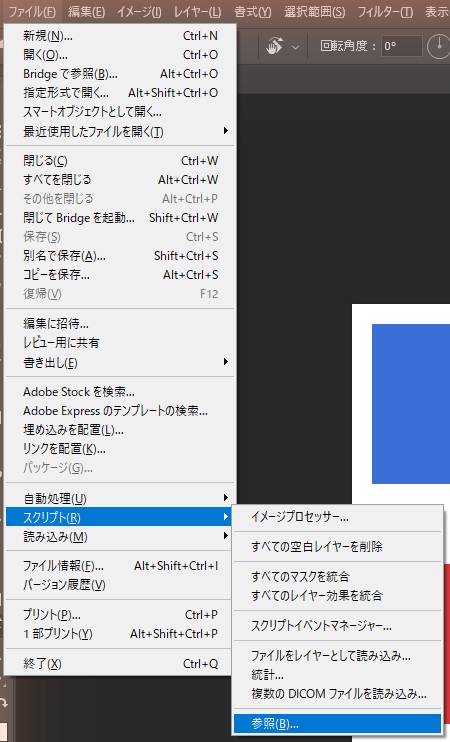
Task: Open the 選択範囲(S) menu
Action: pos(314,11)
